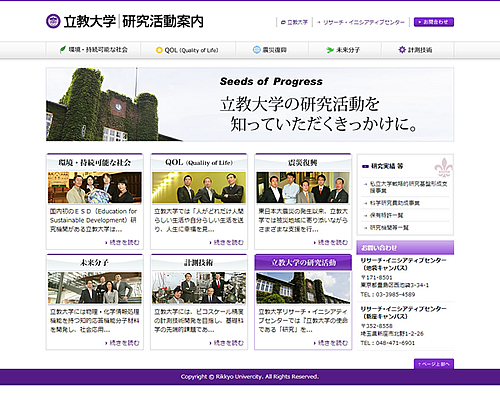Open QOL (Quality of Life) navigation item
The image size is (500, 409).
[188, 50]
